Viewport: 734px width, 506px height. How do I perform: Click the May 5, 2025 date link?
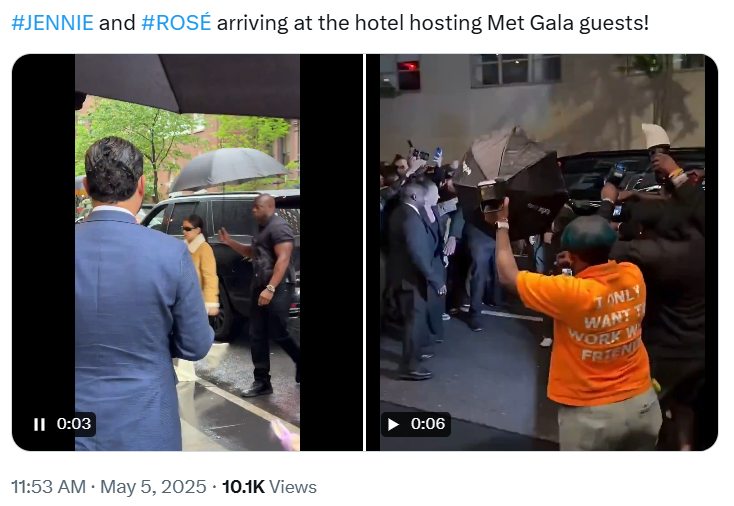(x=153, y=487)
